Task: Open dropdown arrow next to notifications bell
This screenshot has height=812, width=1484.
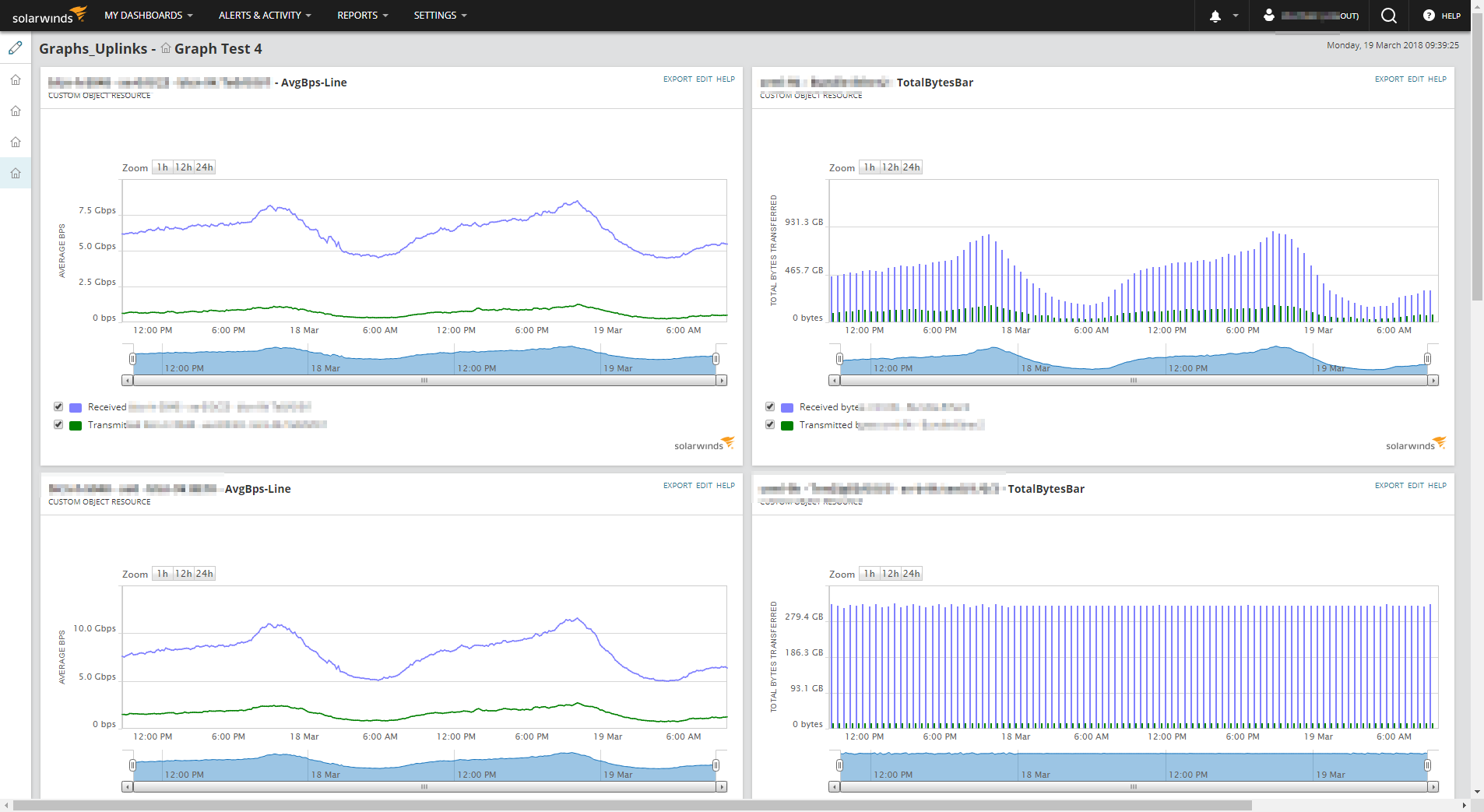Action: tap(1236, 16)
